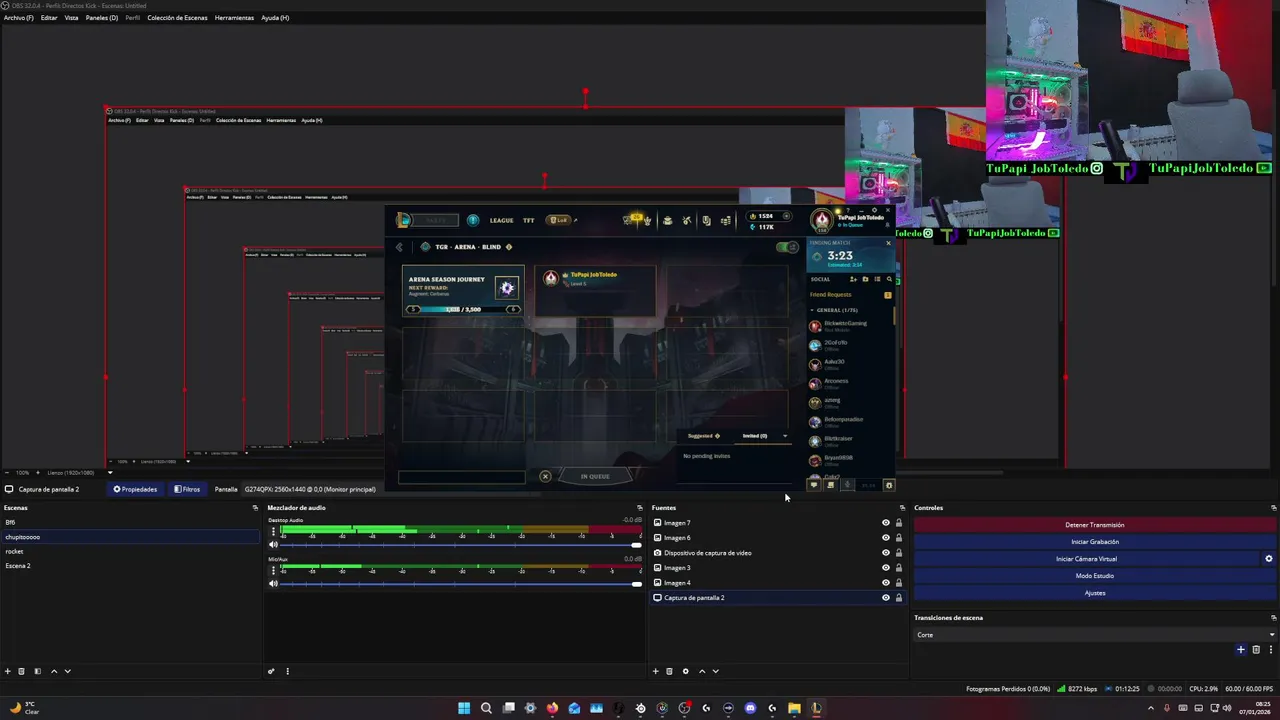Open the Editar menu

pyautogui.click(x=49, y=18)
